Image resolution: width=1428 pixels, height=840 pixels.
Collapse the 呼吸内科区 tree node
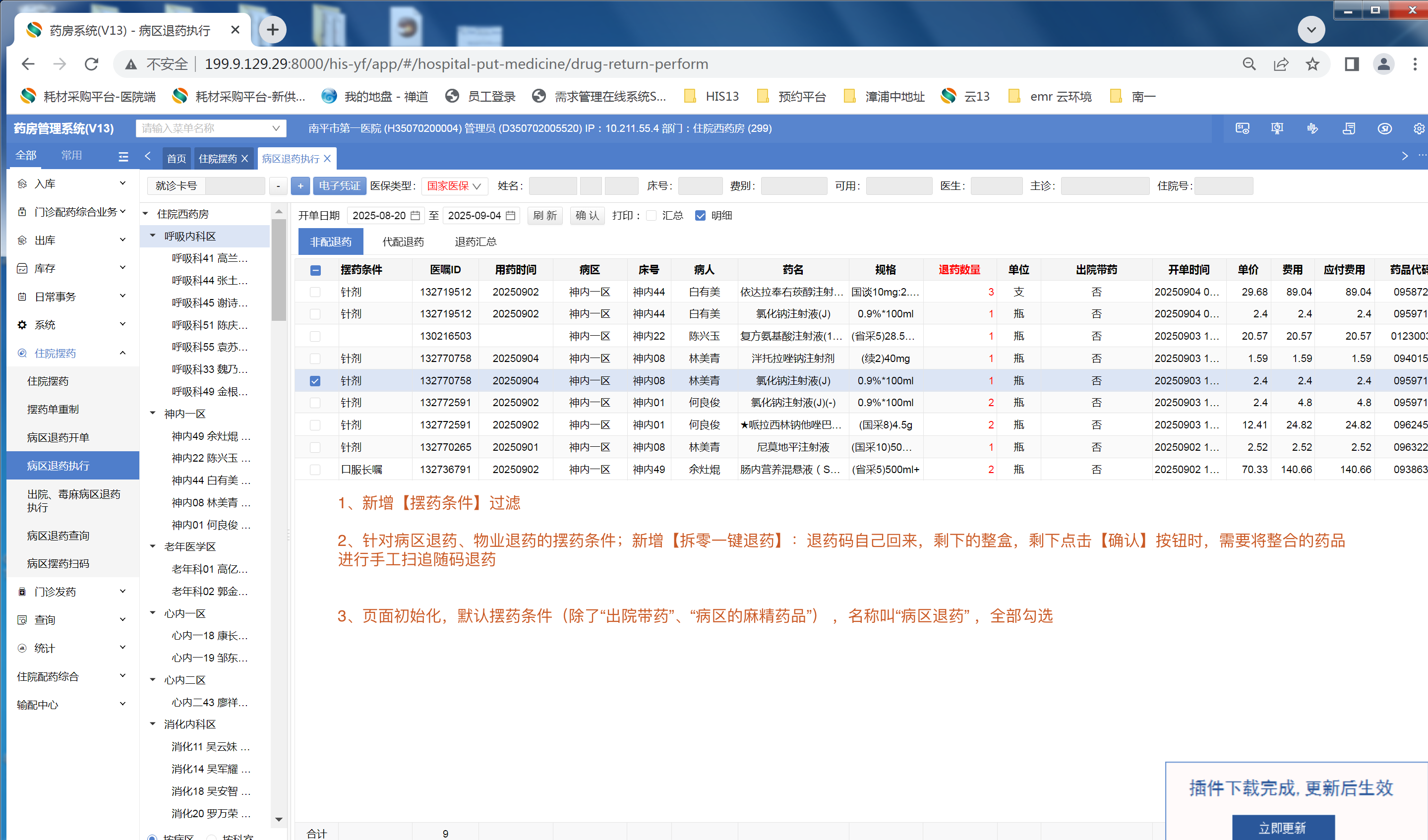(152, 236)
